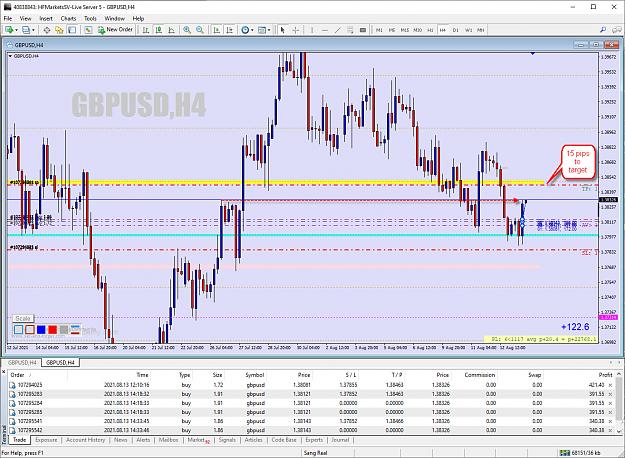The image size is (625, 458).
Task: Click the blue-outlined square swatch
Action: coord(18,330)
